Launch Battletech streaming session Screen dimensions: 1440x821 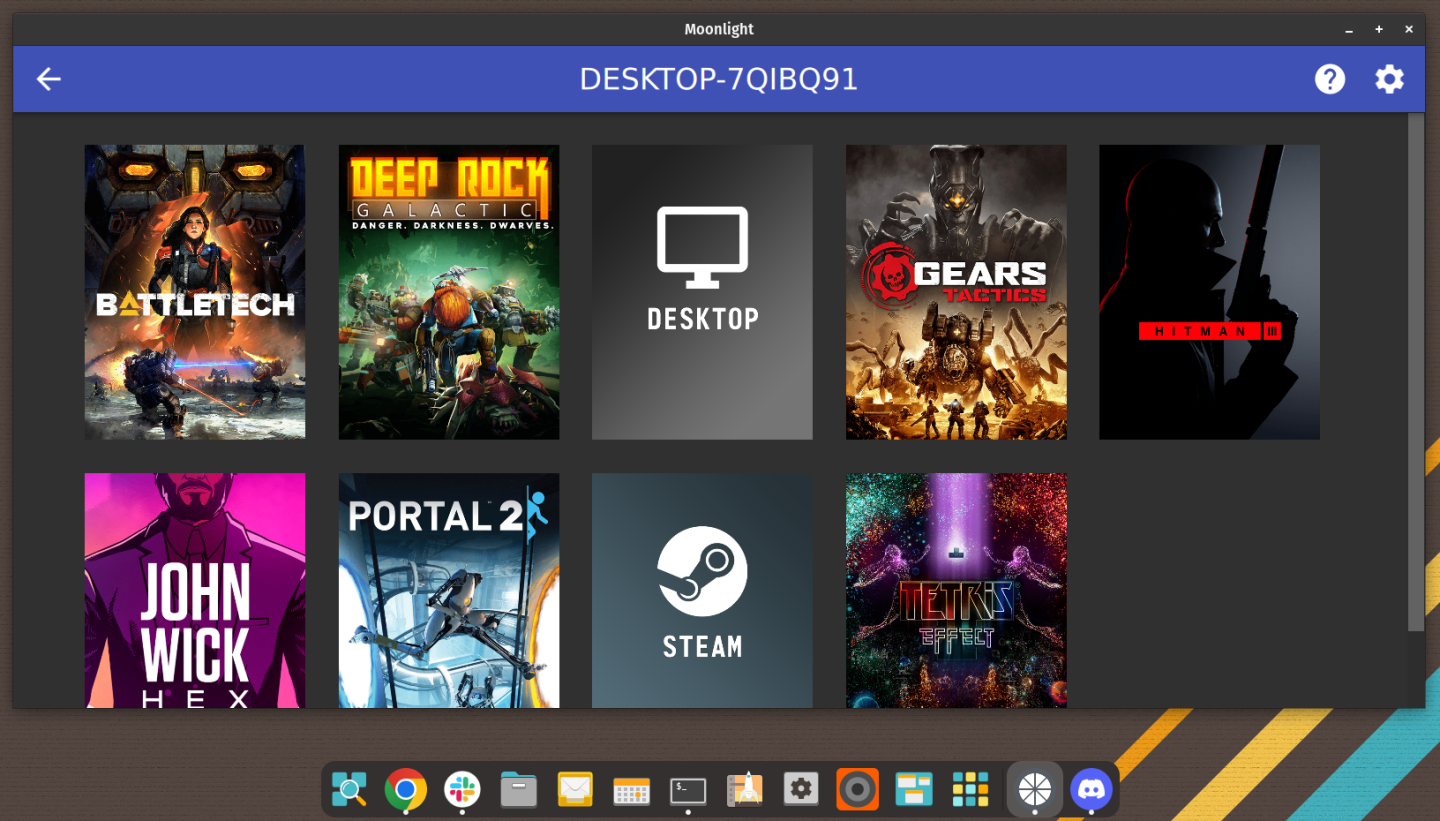pyautogui.click(x=194, y=291)
